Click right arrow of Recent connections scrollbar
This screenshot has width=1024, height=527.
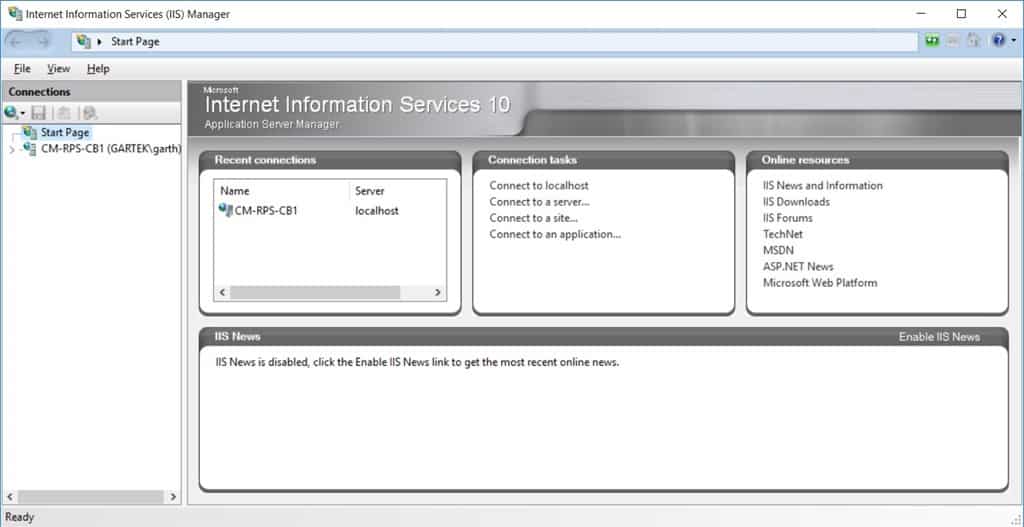coord(438,293)
